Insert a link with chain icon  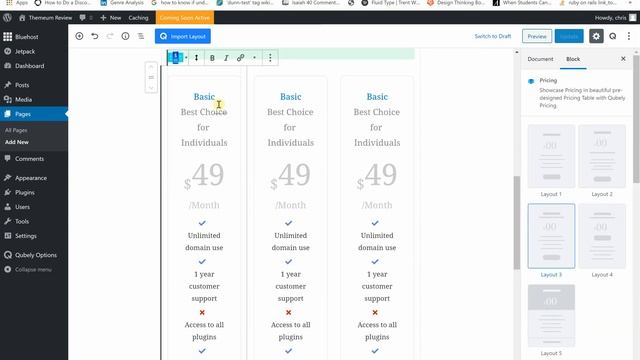pyautogui.click(x=240, y=58)
